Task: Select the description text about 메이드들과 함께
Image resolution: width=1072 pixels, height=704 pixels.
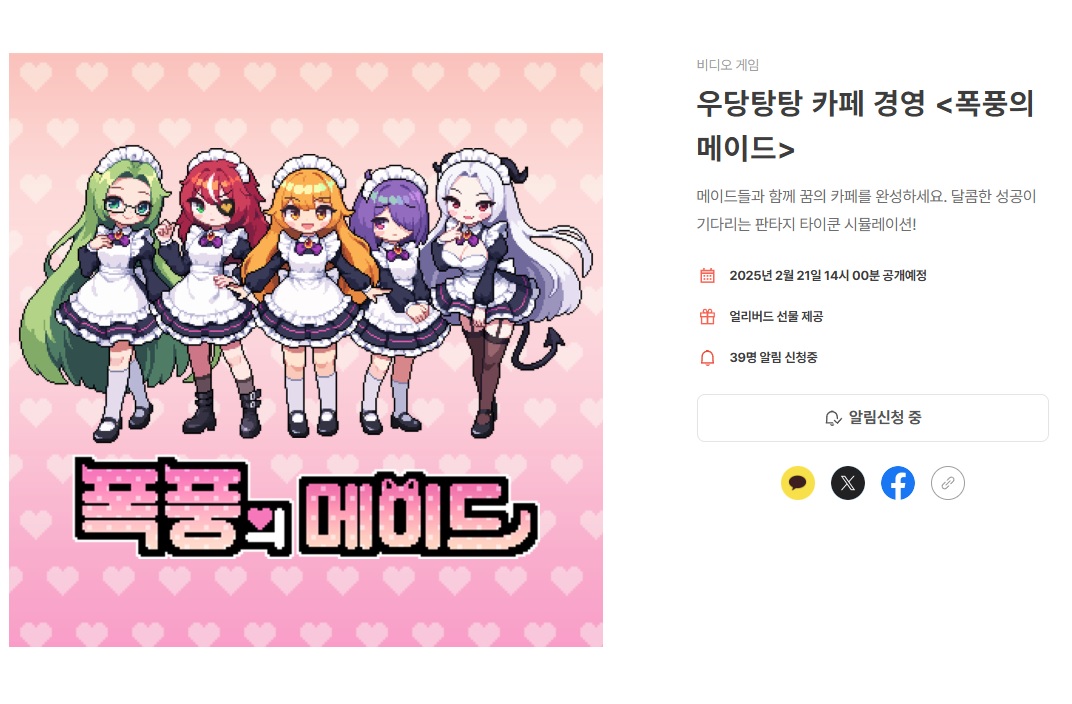Action: [x=866, y=210]
